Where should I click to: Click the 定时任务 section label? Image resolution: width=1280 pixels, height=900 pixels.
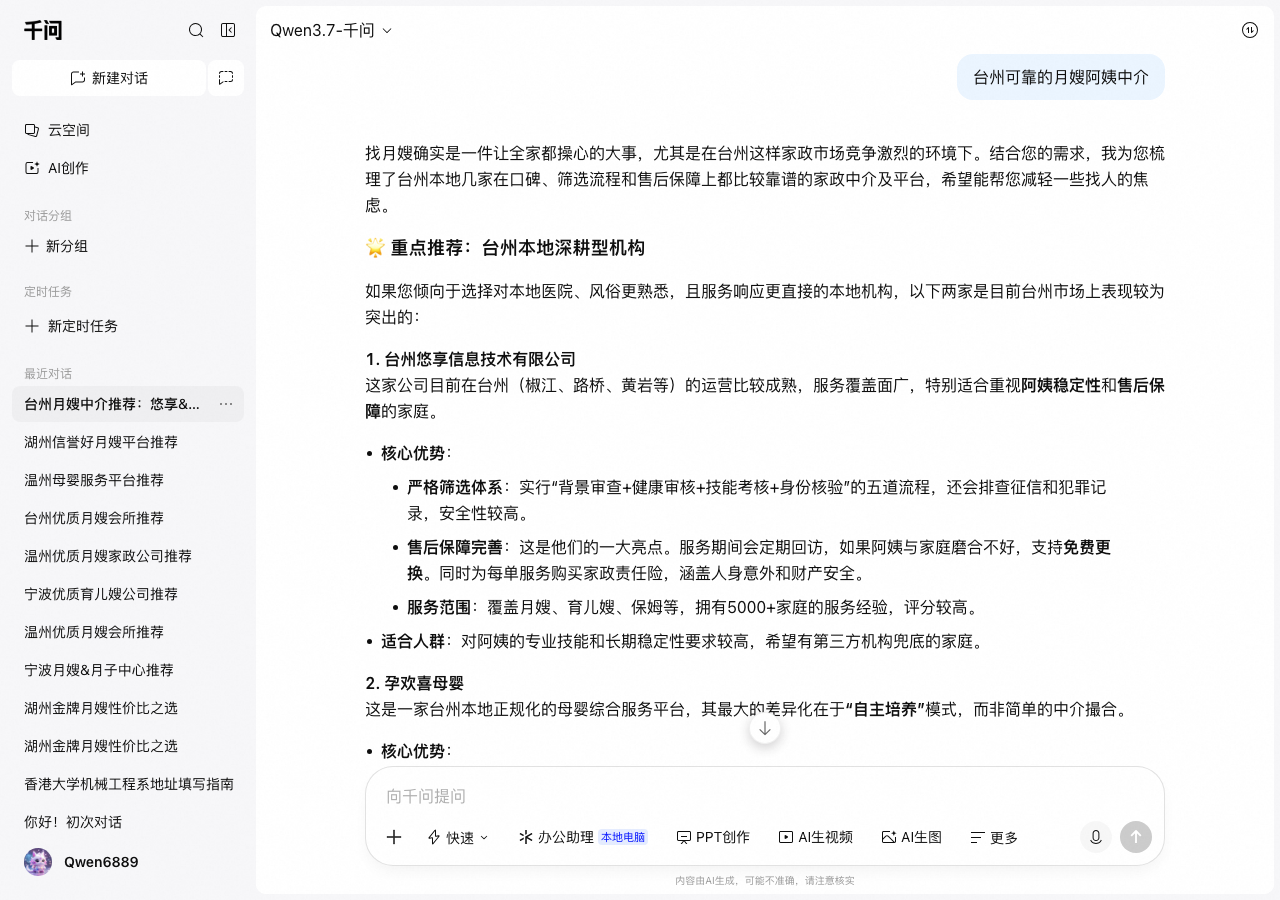[x=48, y=291]
